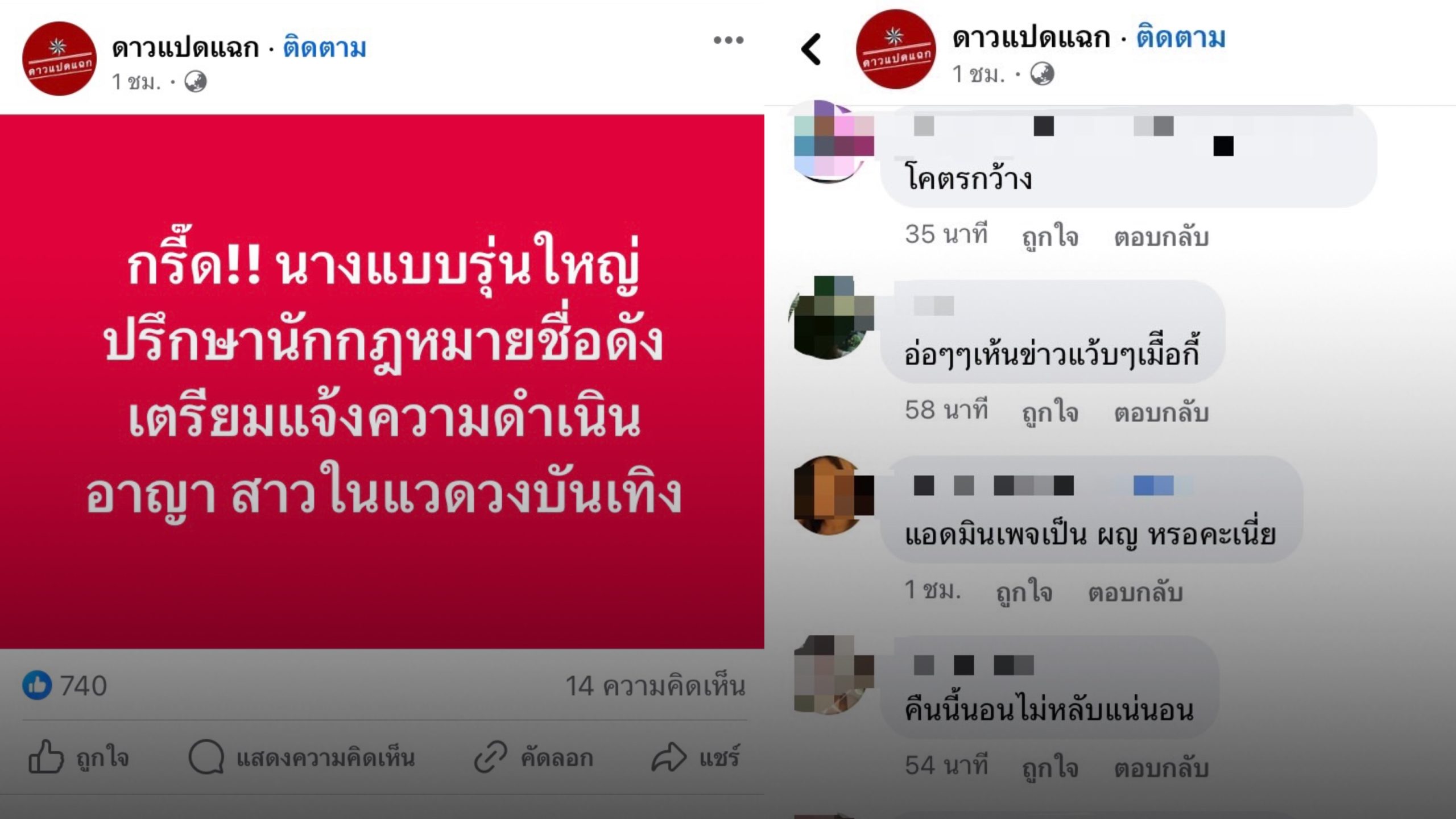
Task: Tap ติดตาม in the comments header
Action: [x=1181, y=38]
